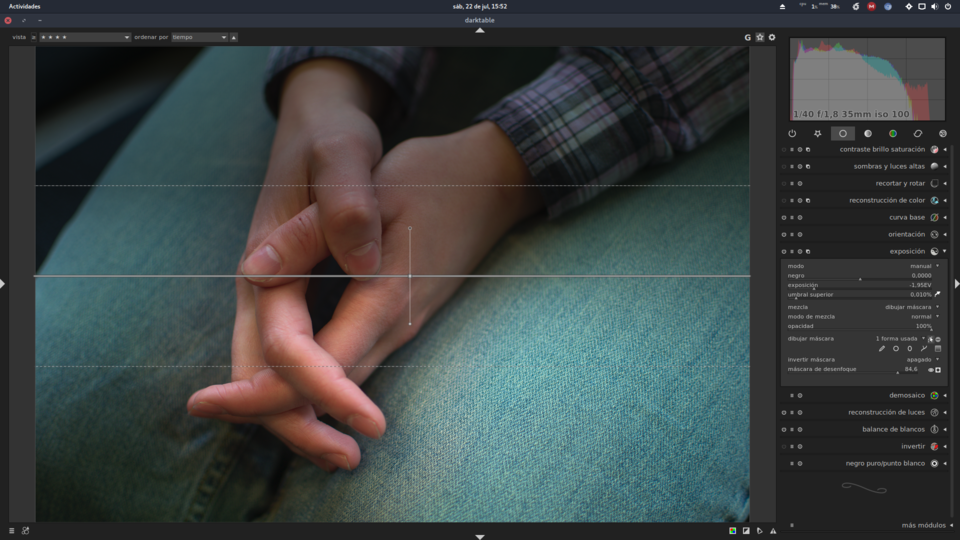This screenshot has height=540, width=960.
Task: Expand the curva base module
Action: pos(945,217)
